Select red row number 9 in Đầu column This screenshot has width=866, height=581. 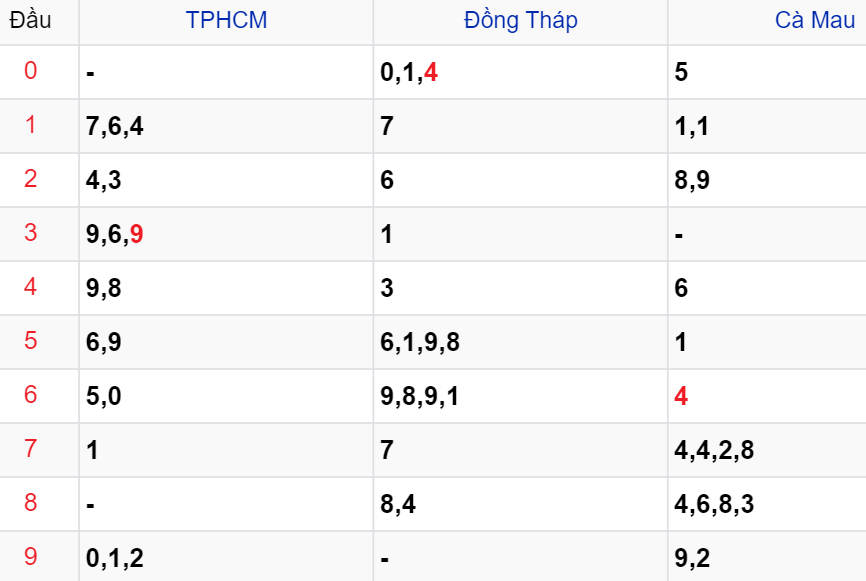tap(30, 557)
